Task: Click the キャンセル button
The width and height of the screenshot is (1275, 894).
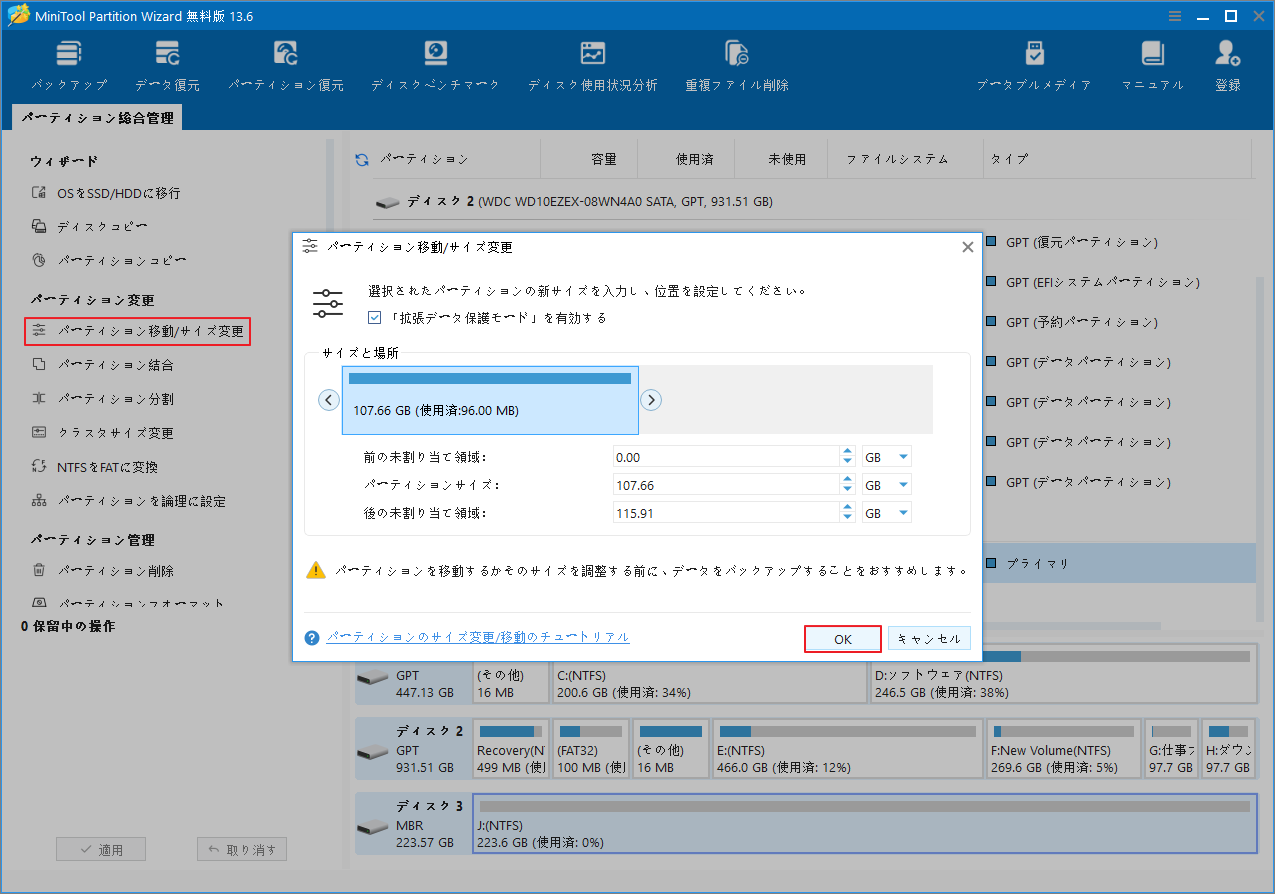Action: [x=929, y=639]
